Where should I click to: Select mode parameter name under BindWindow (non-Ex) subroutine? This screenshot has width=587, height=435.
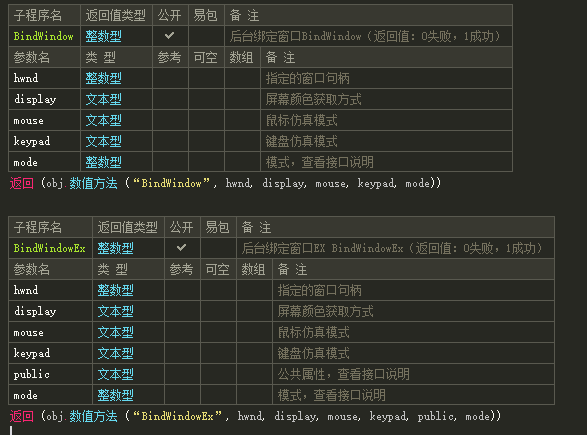click(25, 162)
